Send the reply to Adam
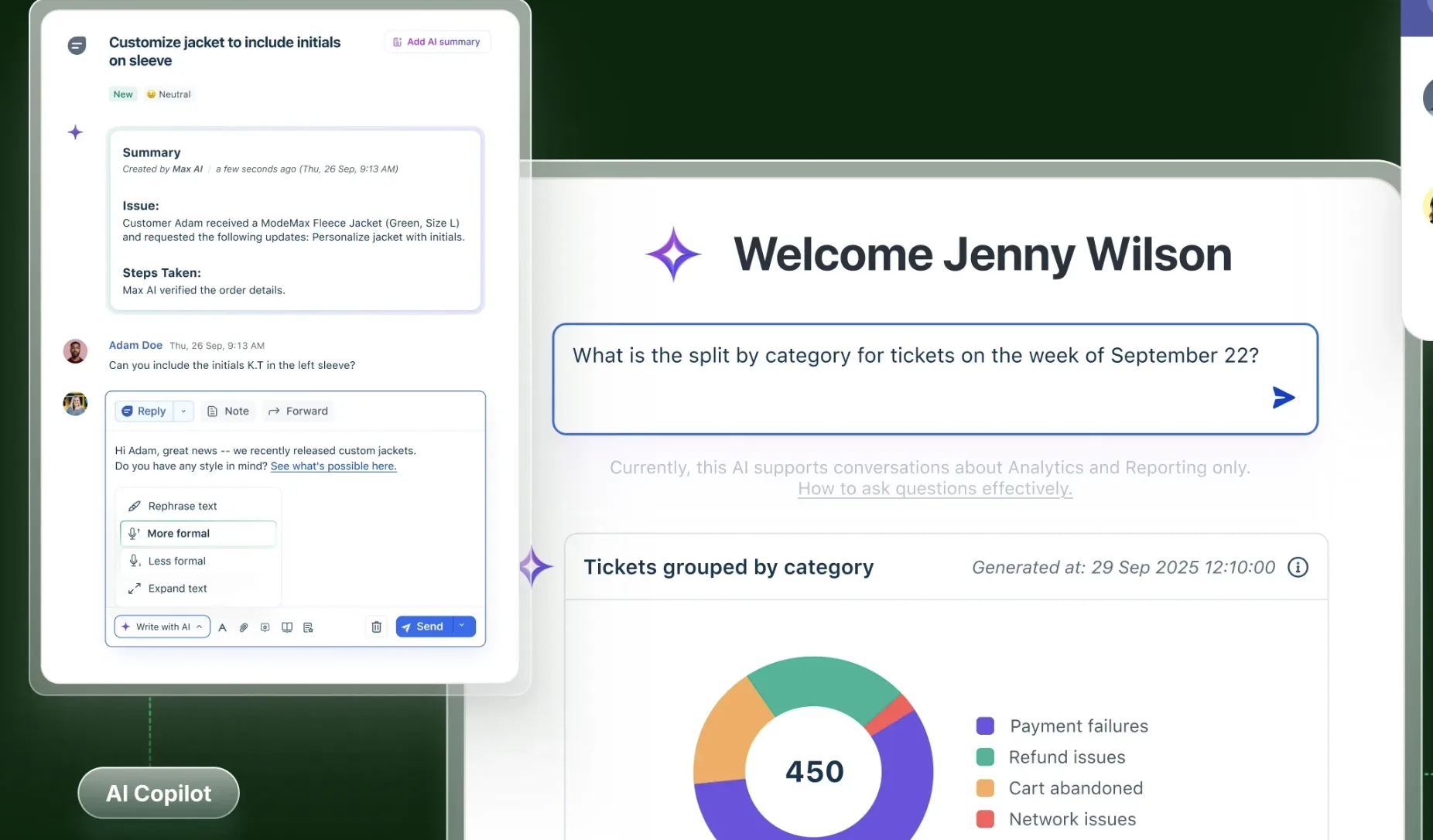This screenshot has width=1433, height=840. click(424, 626)
